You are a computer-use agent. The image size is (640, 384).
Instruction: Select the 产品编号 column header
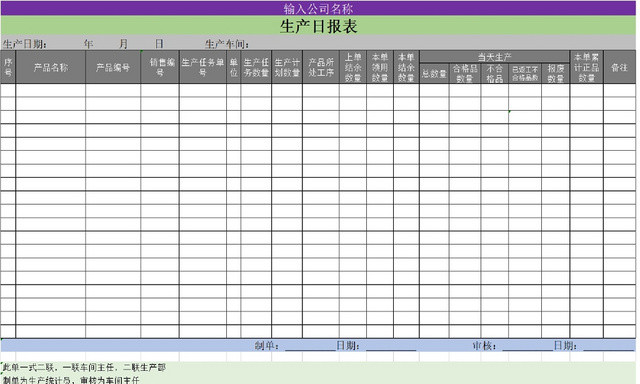pyautogui.click(x=113, y=67)
